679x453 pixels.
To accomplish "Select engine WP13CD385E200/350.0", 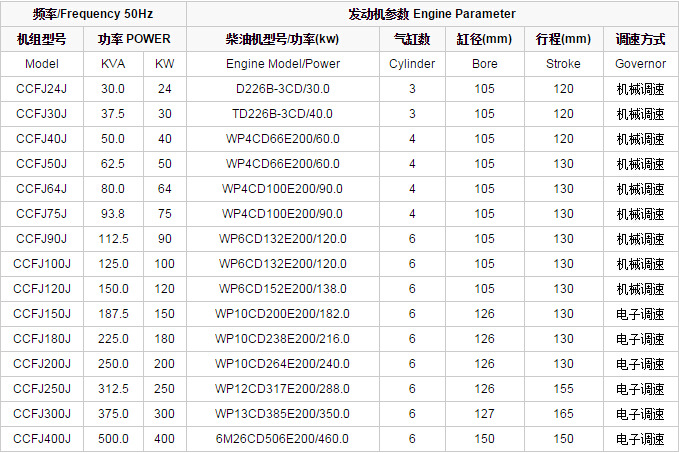I will click(283, 414).
